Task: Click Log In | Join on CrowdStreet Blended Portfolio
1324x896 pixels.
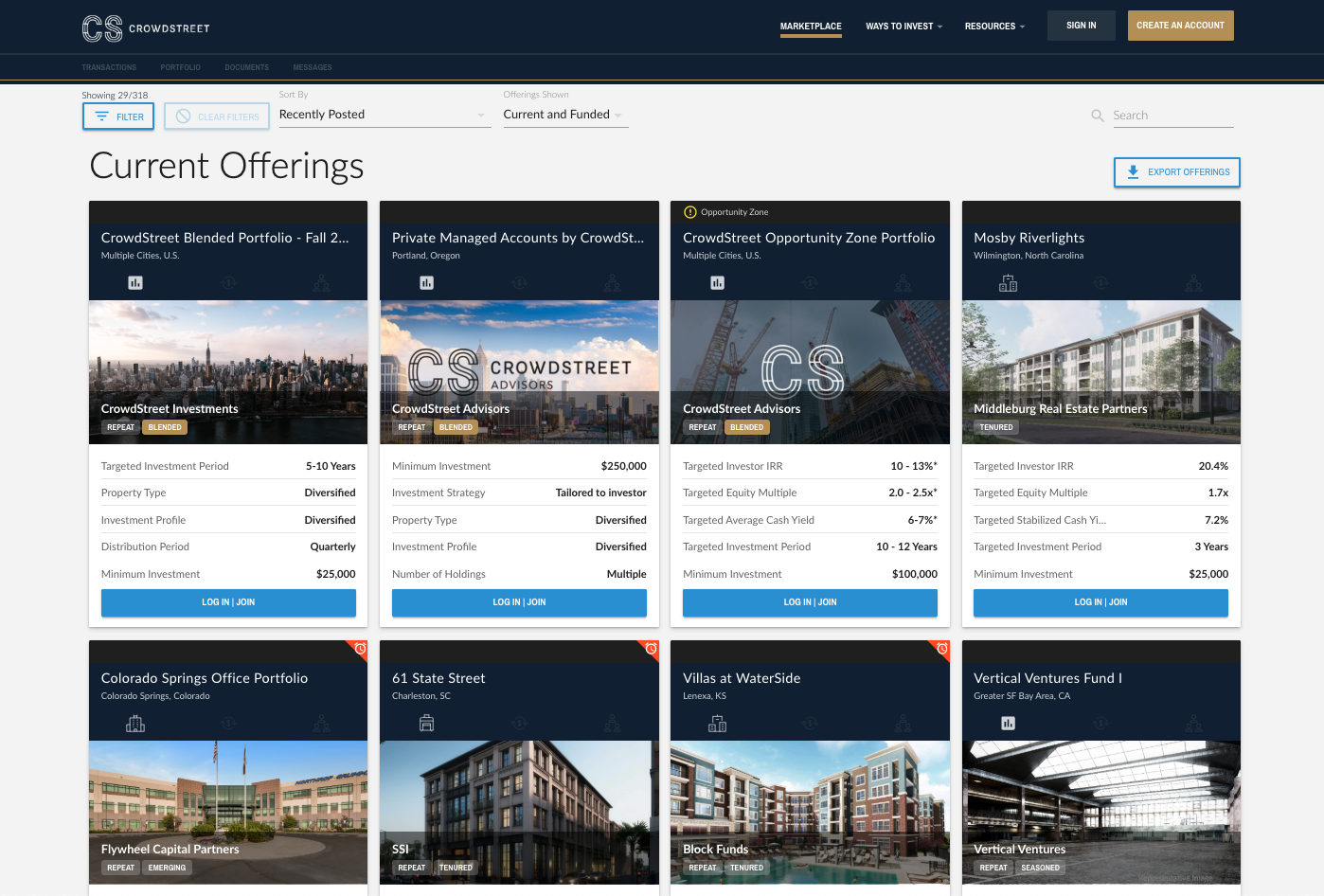Action: pyautogui.click(x=228, y=602)
